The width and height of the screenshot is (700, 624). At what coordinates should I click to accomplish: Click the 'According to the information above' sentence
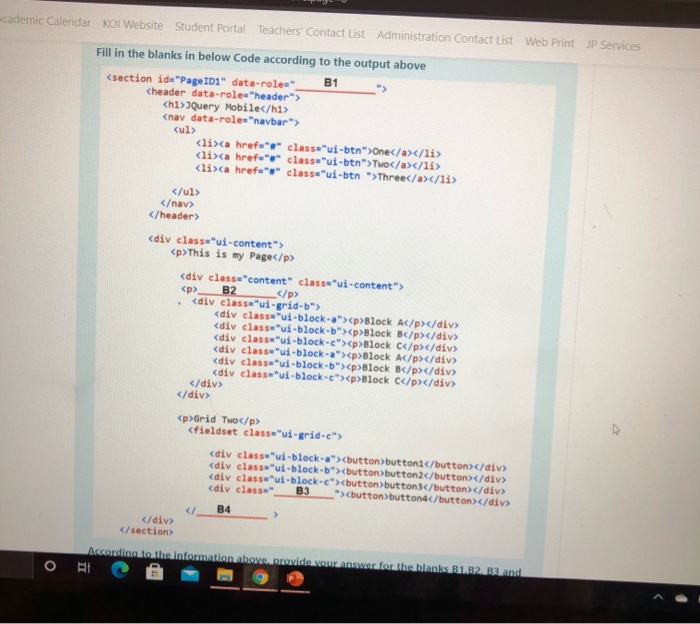pos(304,562)
